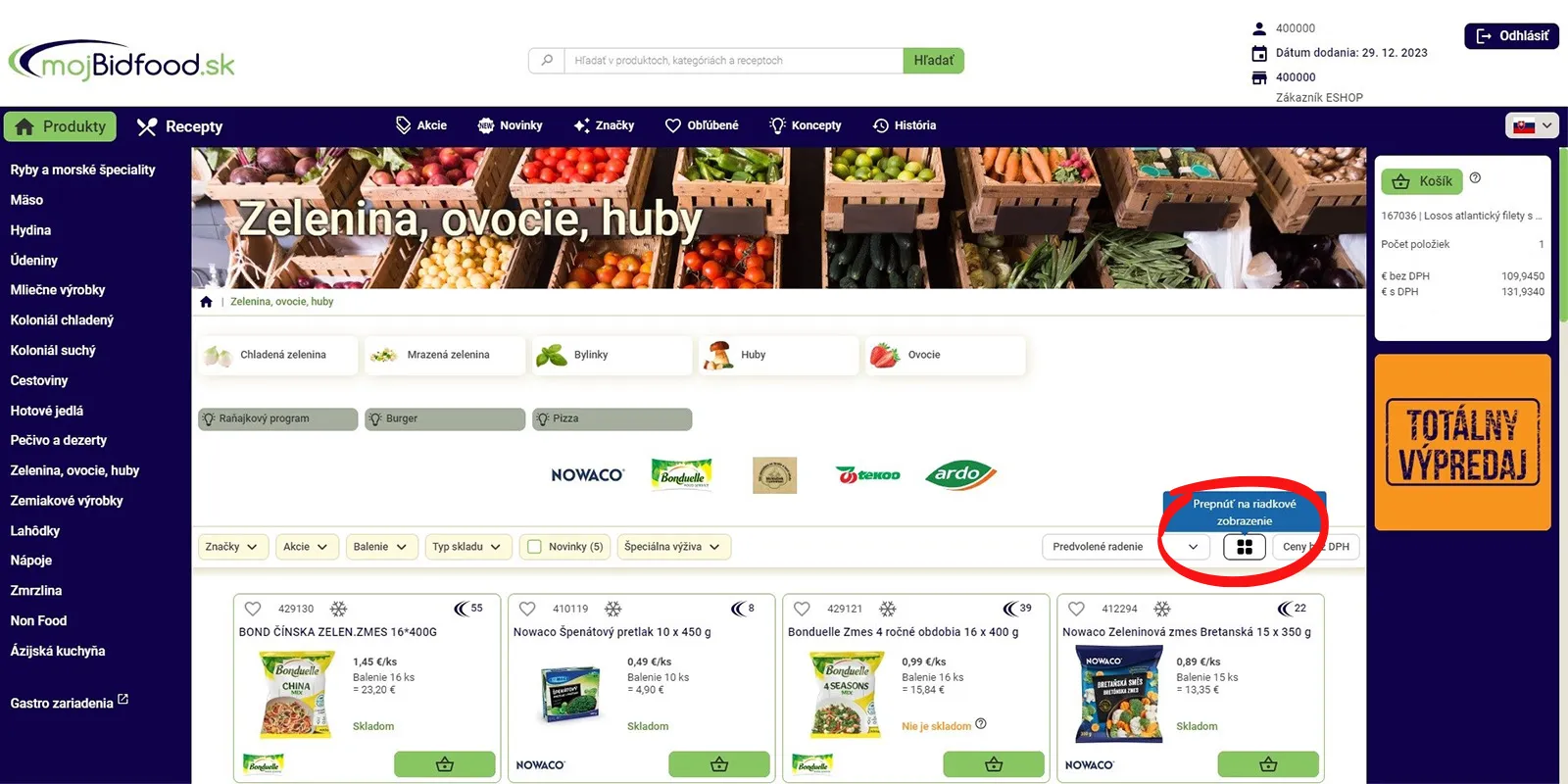Toggle the Pizza concept filter
The height and width of the screenshot is (784, 1568).
point(612,418)
